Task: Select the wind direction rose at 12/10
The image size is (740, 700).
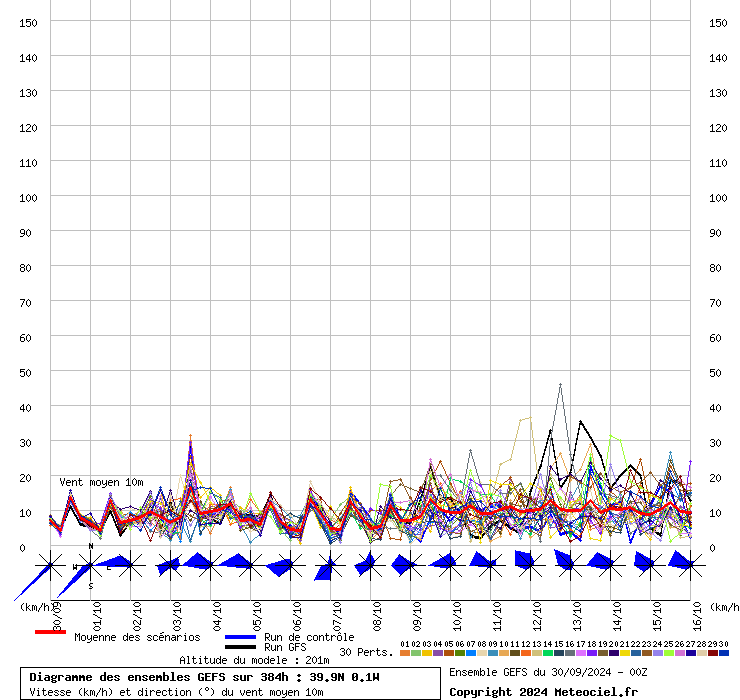Action: [x=530, y=566]
